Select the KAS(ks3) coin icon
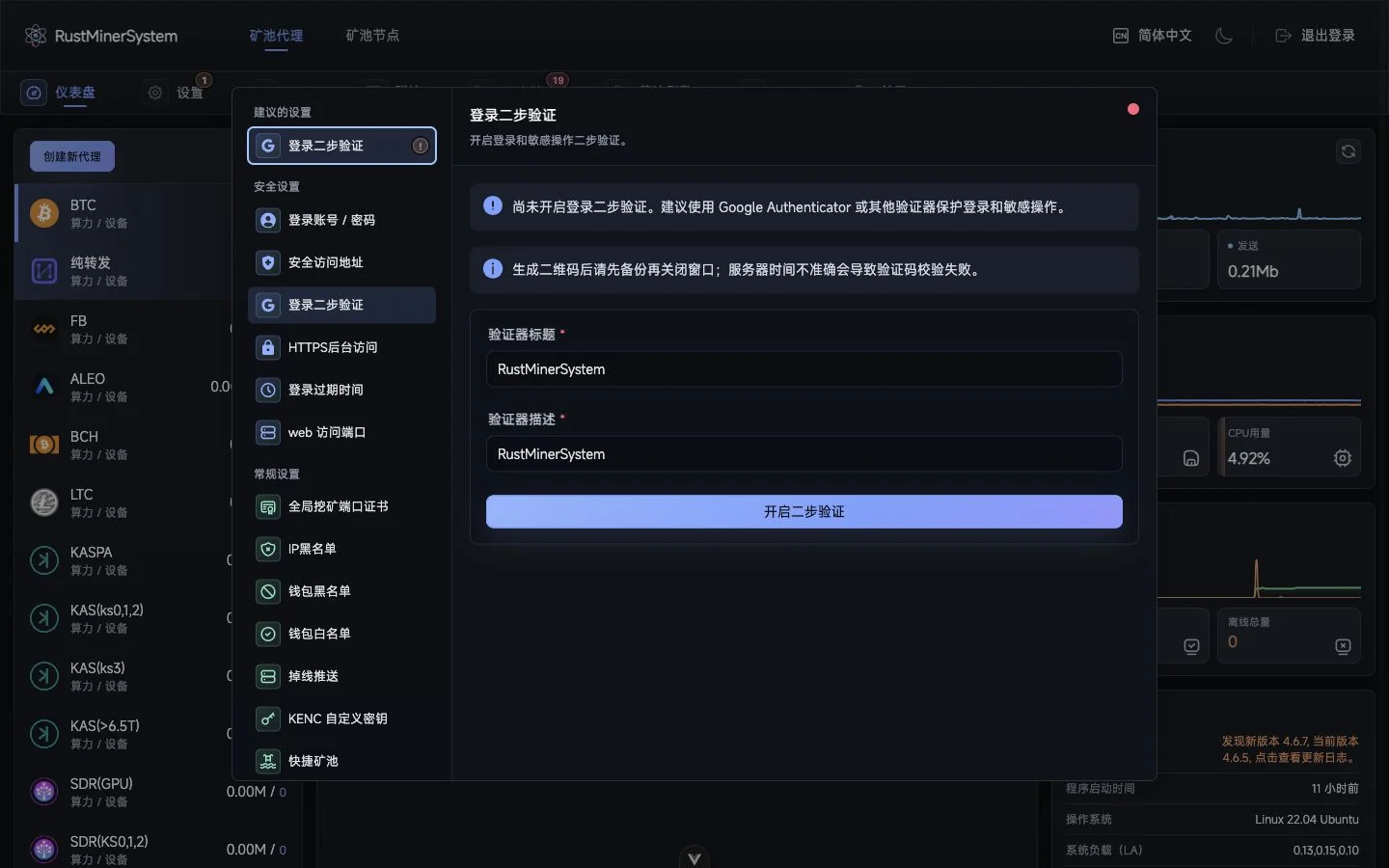This screenshot has height=868, width=1389. [x=44, y=676]
